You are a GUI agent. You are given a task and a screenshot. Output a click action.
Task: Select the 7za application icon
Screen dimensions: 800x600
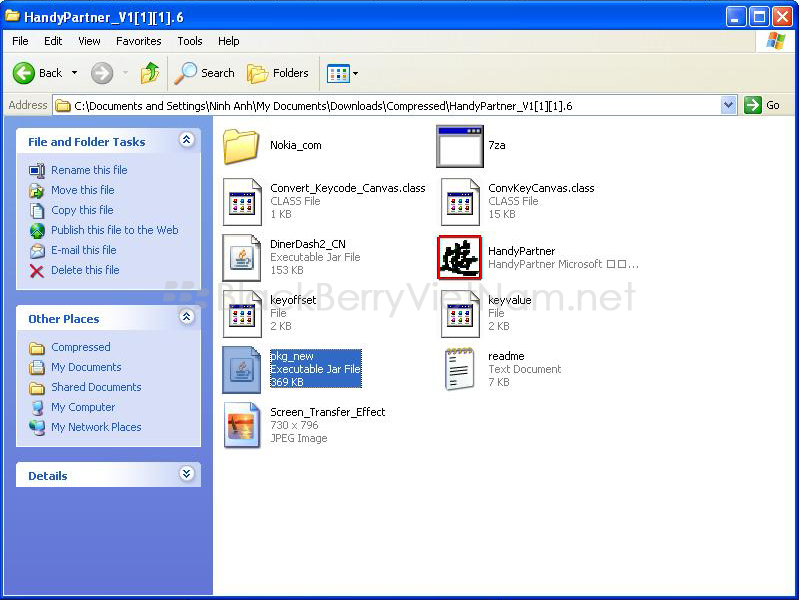point(460,146)
